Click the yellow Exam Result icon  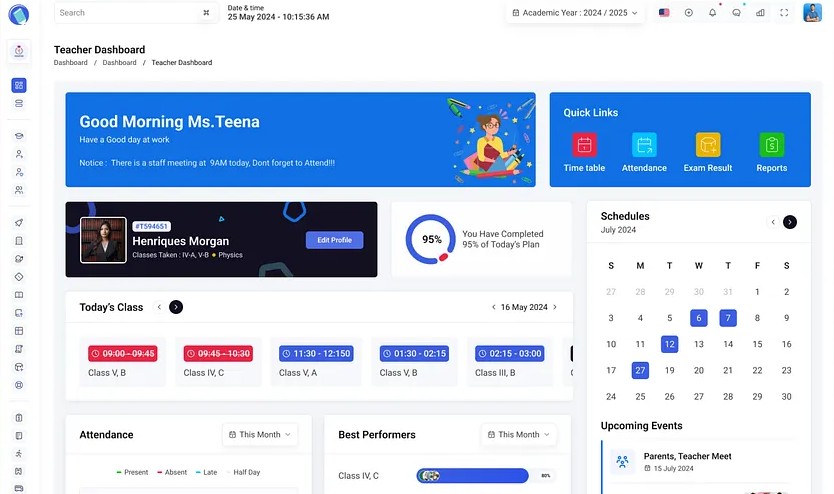click(708, 145)
